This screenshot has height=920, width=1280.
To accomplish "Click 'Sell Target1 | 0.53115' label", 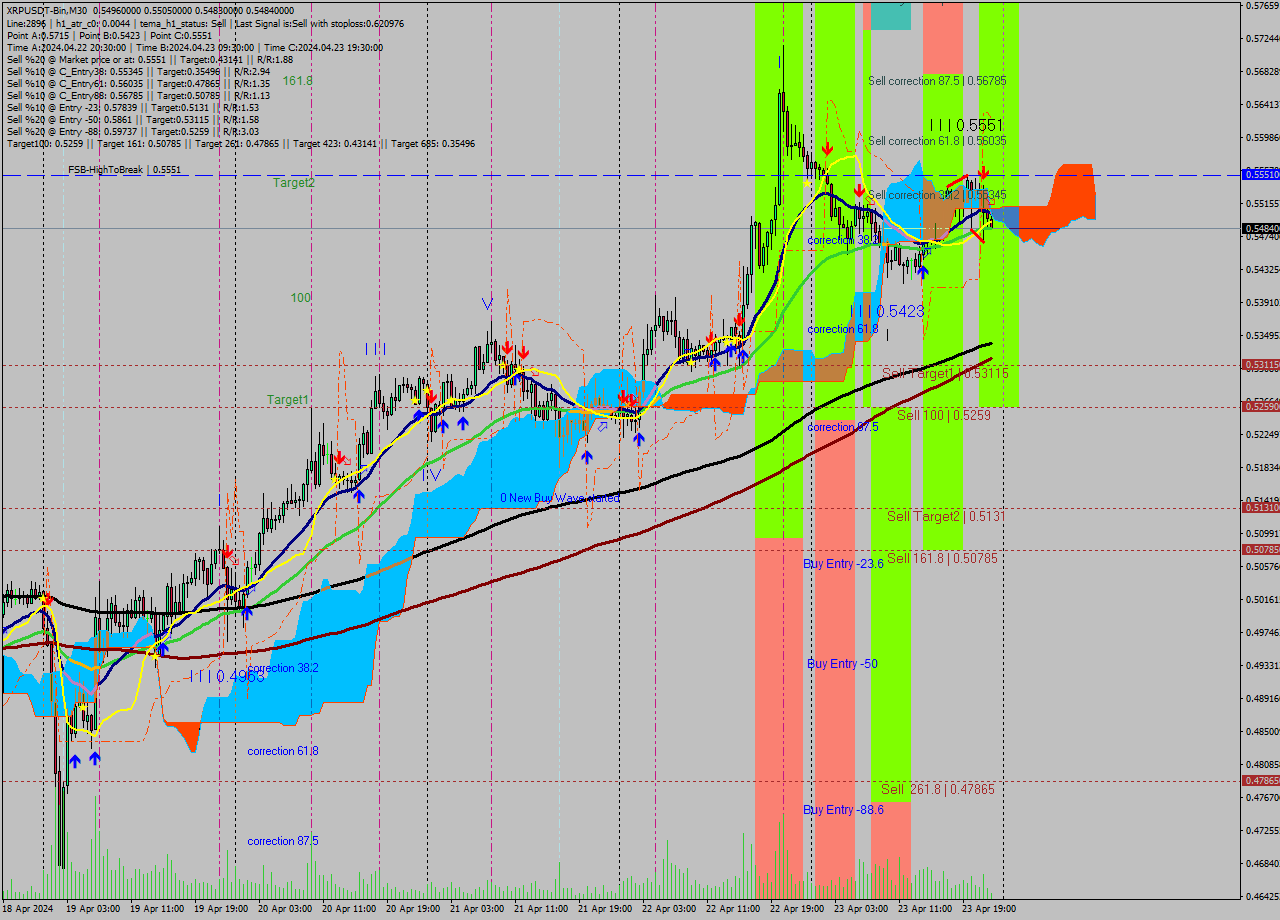I will 944,374.
